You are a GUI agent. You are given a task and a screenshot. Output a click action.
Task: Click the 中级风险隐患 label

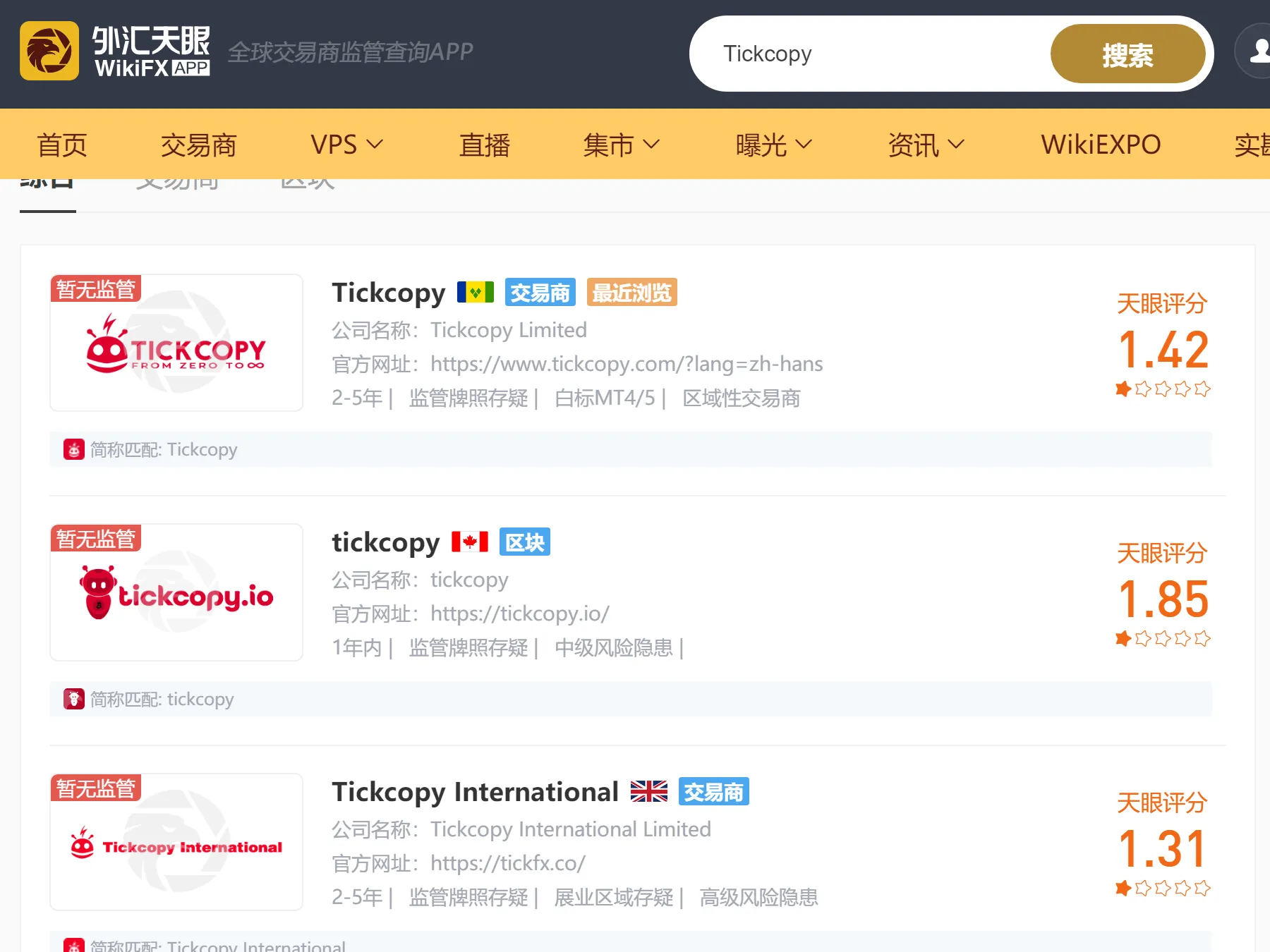click(x=614, y=648)
